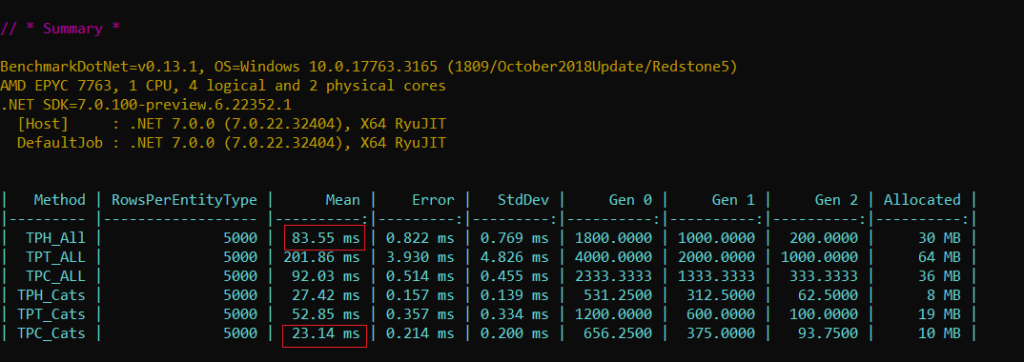Click the 0.769 ms StdDev value

pyautogui.click(x=515, y=238)
